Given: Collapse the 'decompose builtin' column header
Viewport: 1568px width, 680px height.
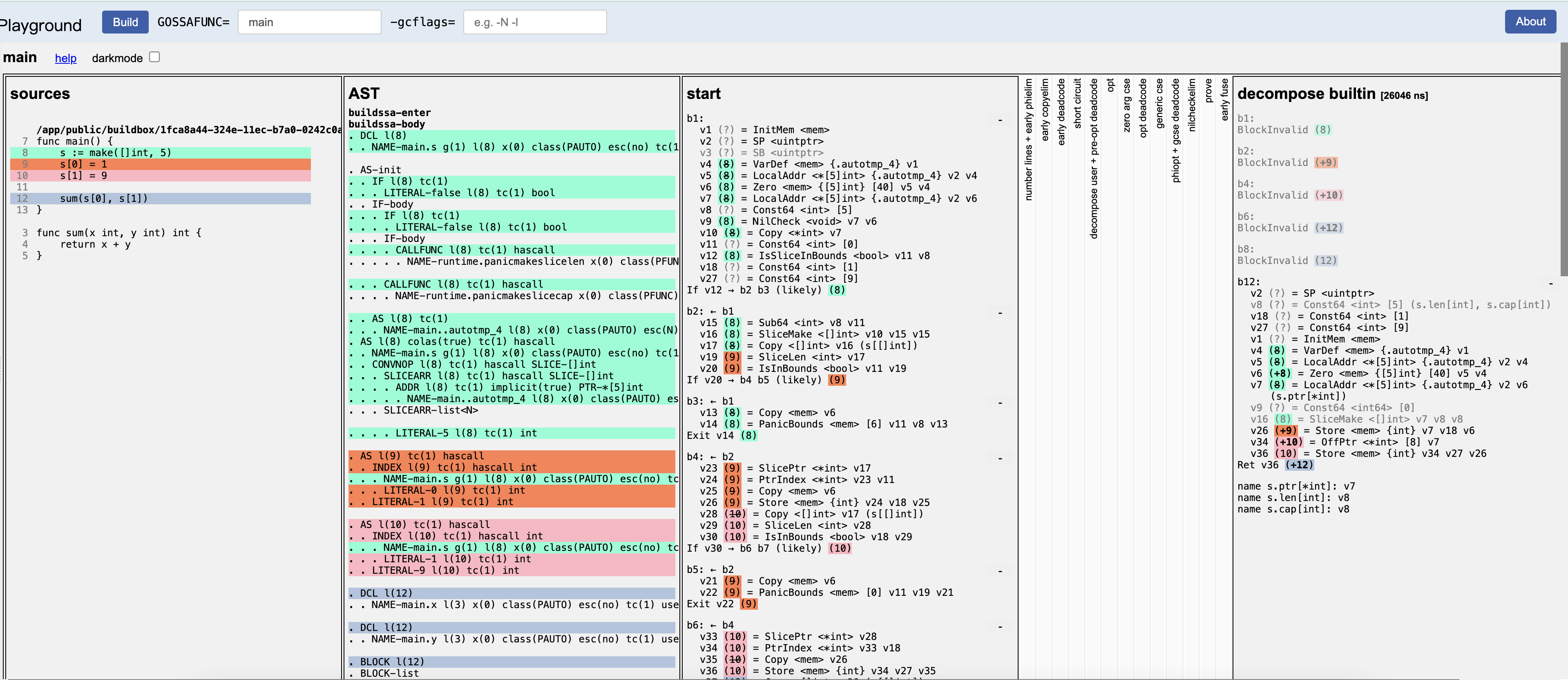Looking at the screenshot, I should [x=1306, y=94].
